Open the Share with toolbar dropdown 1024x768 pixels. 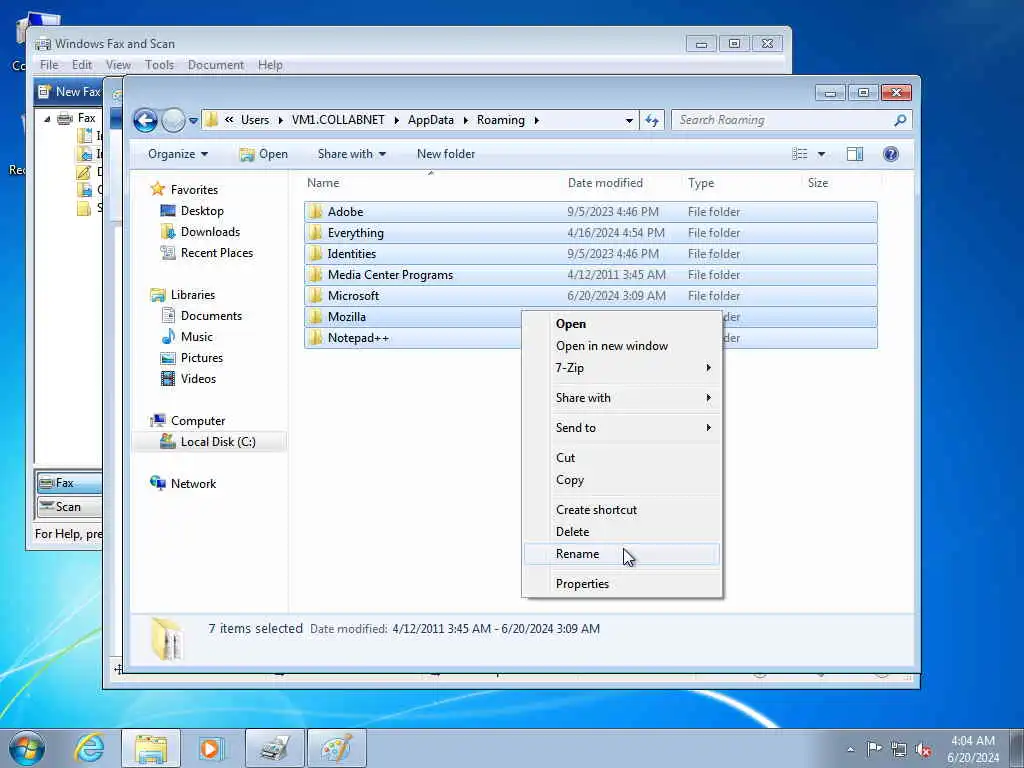(351, 154)
